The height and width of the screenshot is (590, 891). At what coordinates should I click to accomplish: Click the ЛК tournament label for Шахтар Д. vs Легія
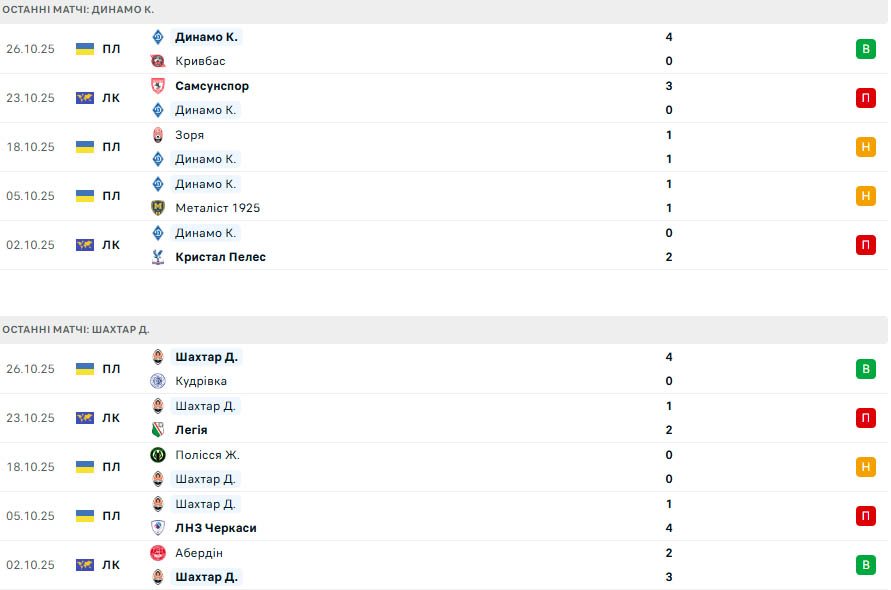(x=110, y=418)
